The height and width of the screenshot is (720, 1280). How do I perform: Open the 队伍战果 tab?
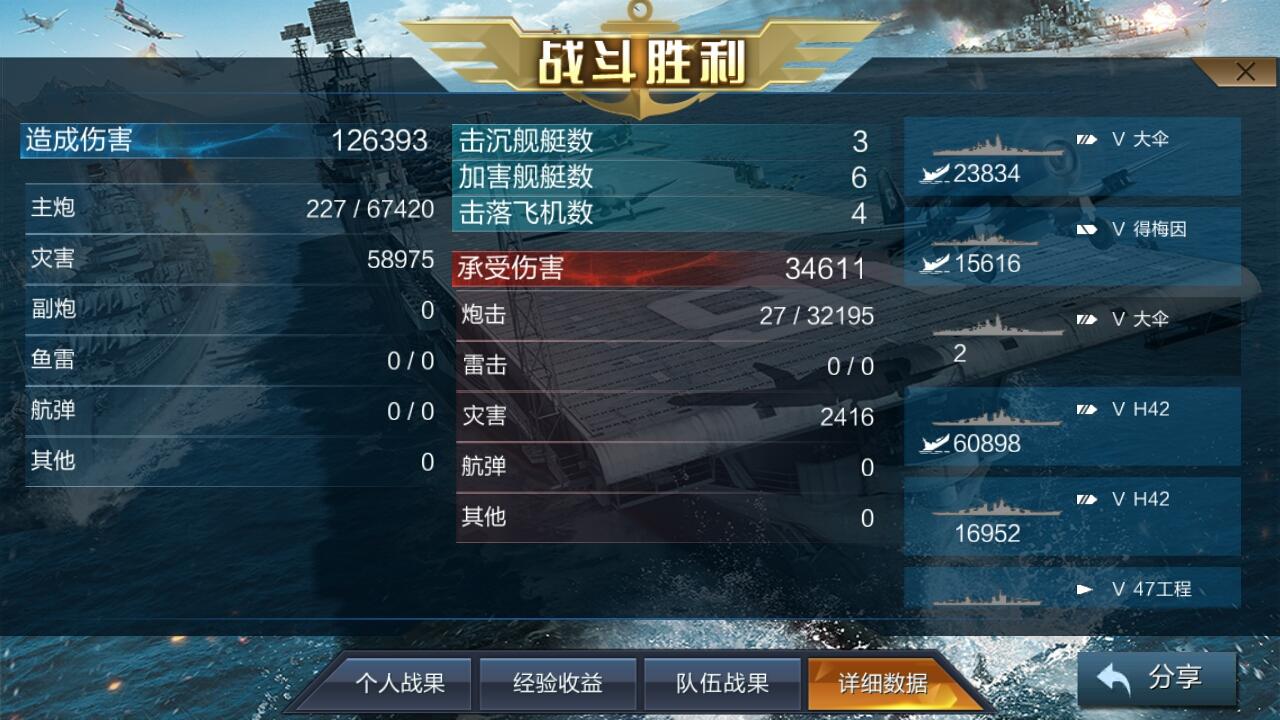tap(722, 684)
